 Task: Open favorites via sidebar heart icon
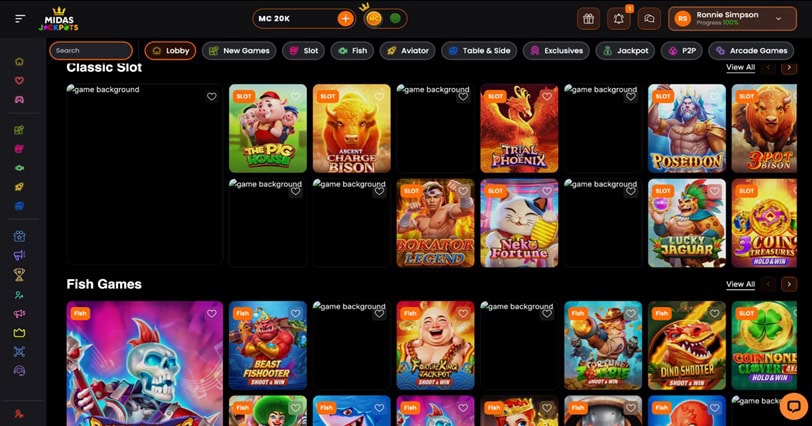tap(19, 81)
